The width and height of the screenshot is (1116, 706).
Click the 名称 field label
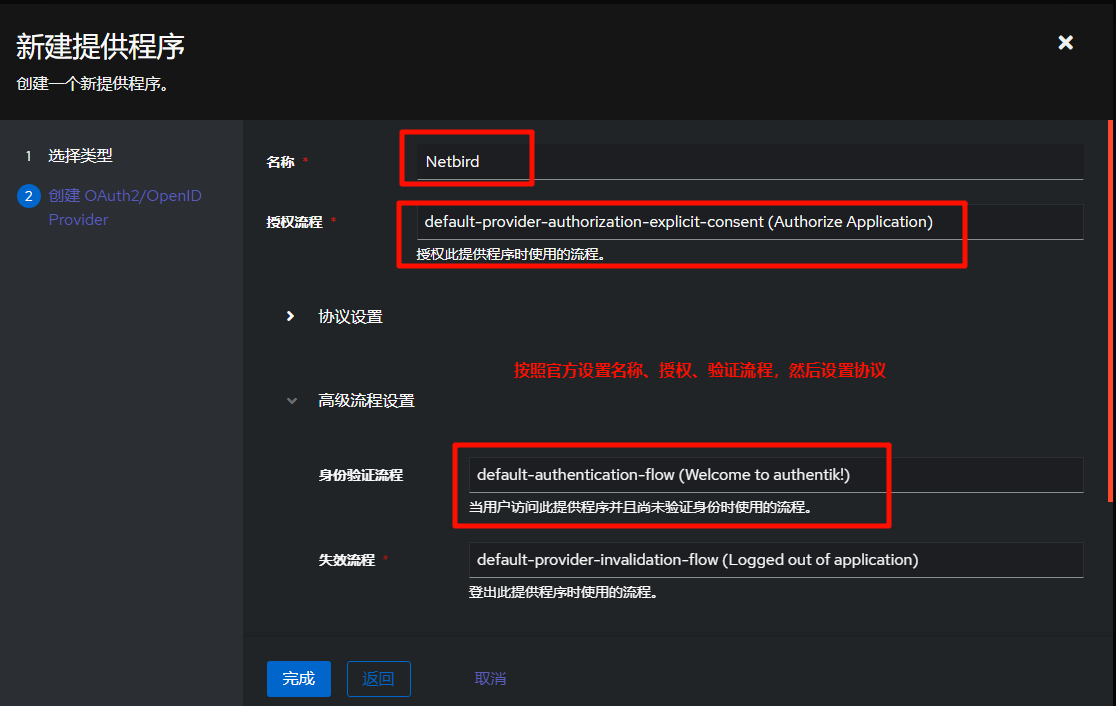(280, 162)
